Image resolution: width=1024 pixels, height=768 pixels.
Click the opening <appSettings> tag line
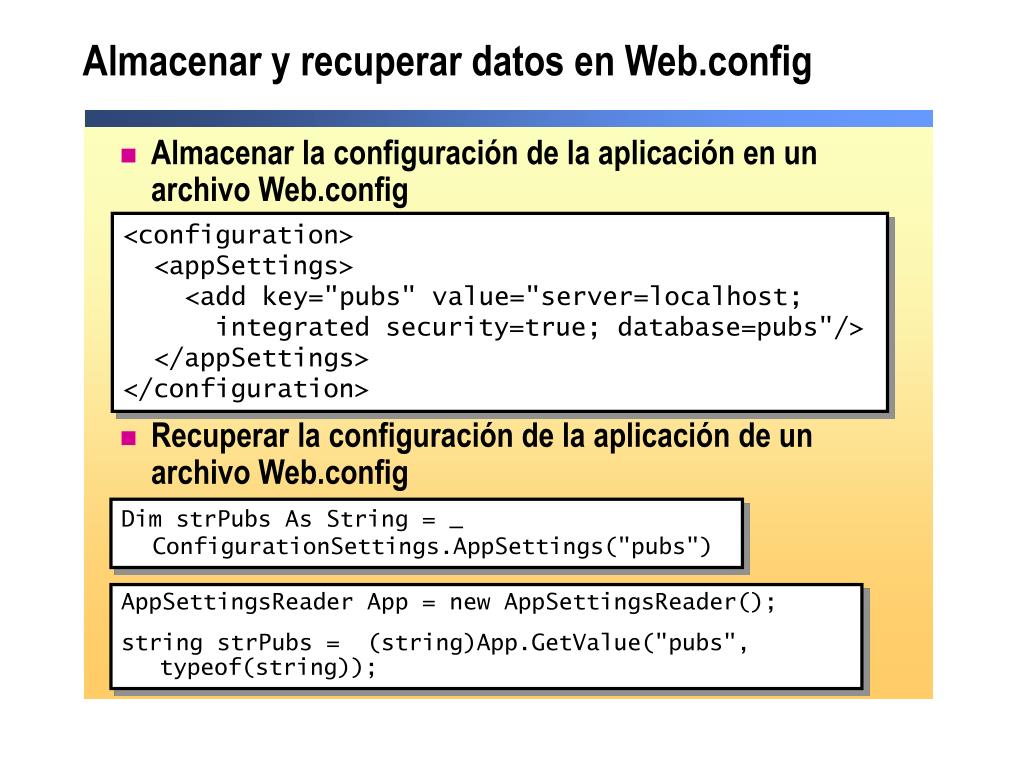pyautogui.click(x=253, y=266)
